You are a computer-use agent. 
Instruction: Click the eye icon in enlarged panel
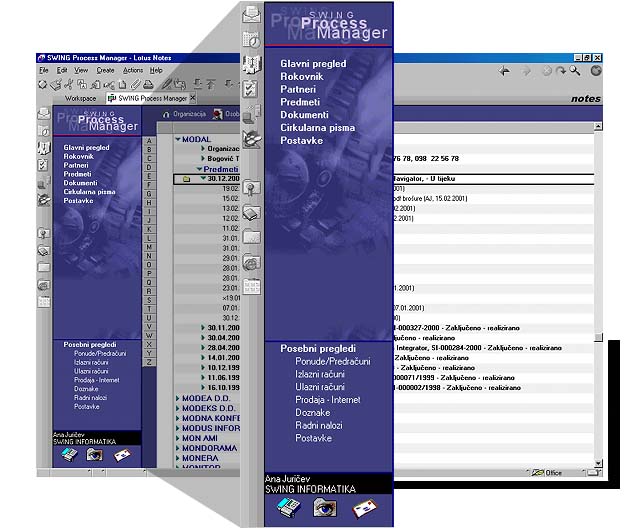tap(325, 508)
